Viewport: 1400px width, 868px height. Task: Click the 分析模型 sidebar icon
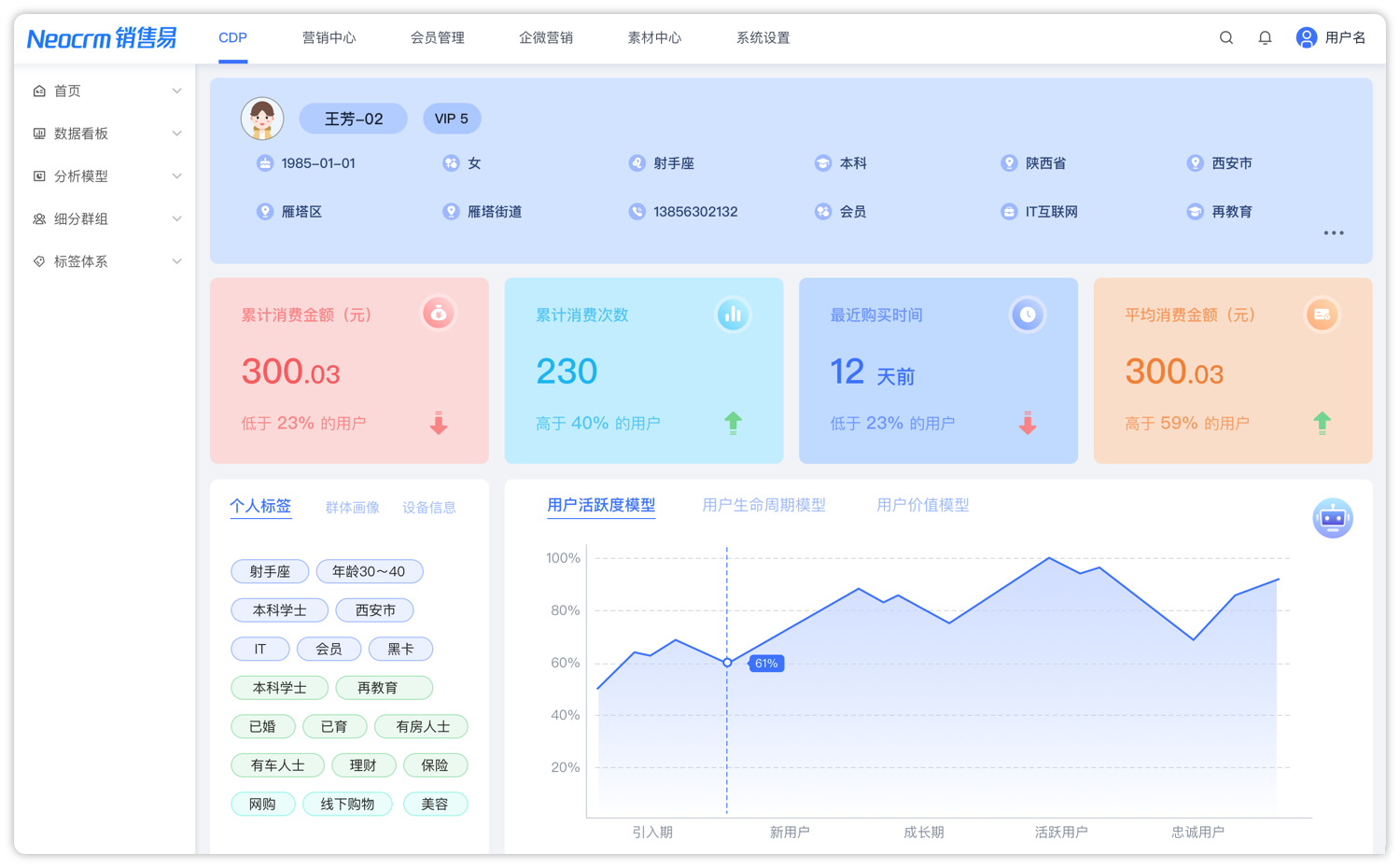[x=39, y=175]
